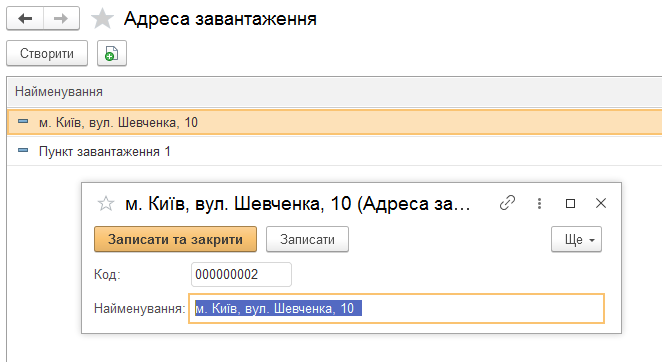Select the Пункт завантаження 1 list row

pyautogui.click(x=334, y=151)
